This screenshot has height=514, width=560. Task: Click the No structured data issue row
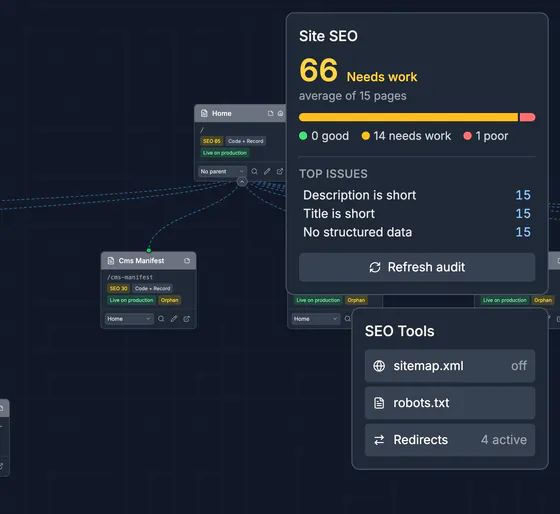417,232
